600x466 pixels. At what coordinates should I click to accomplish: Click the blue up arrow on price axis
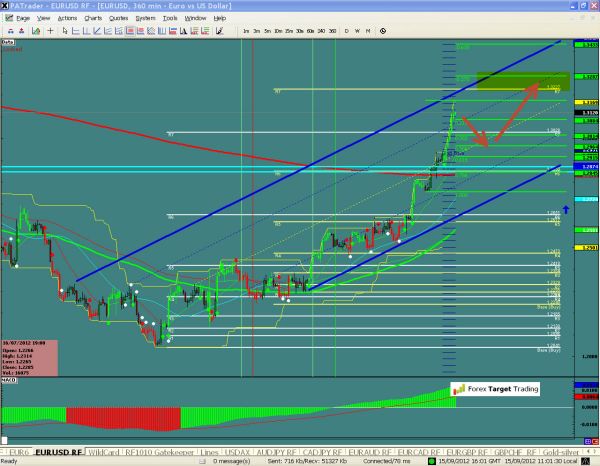pos(565,209)
